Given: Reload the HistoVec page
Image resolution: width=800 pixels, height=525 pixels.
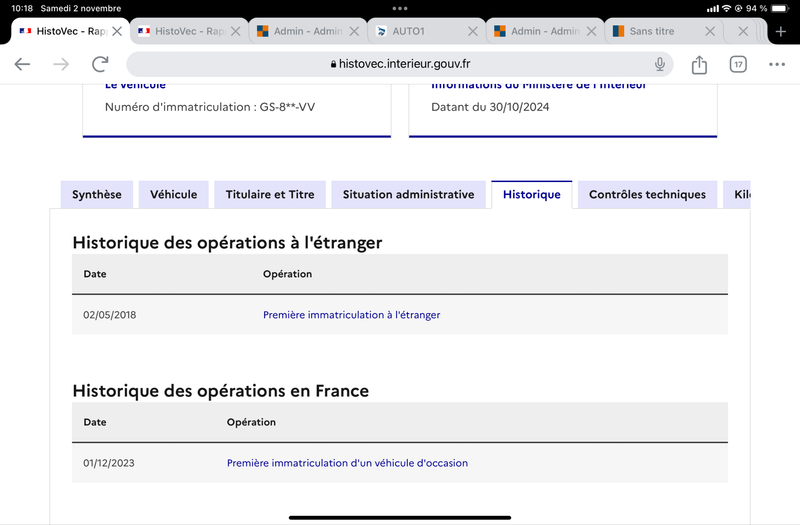Looking at the screenshot, I should point(100,64).
